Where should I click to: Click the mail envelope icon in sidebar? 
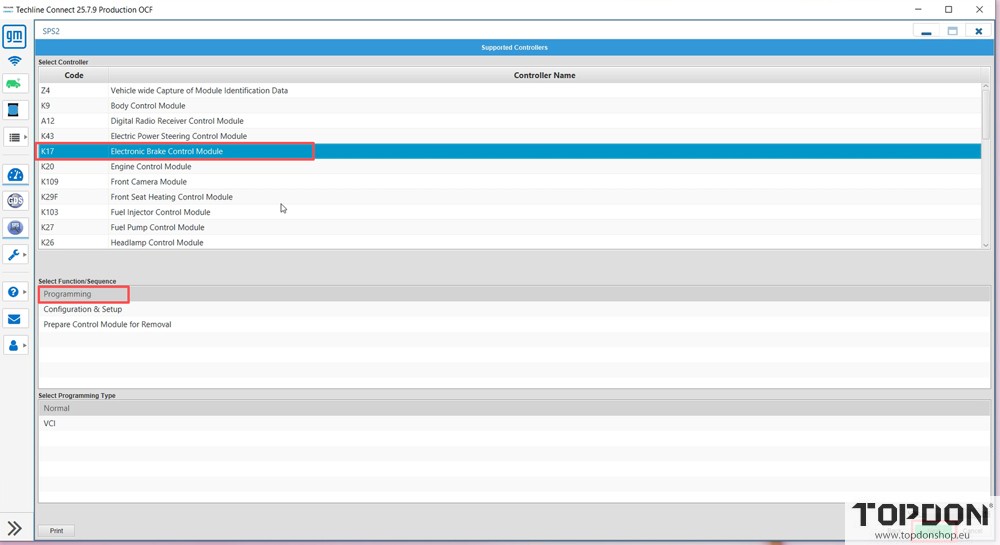(14, 319)
